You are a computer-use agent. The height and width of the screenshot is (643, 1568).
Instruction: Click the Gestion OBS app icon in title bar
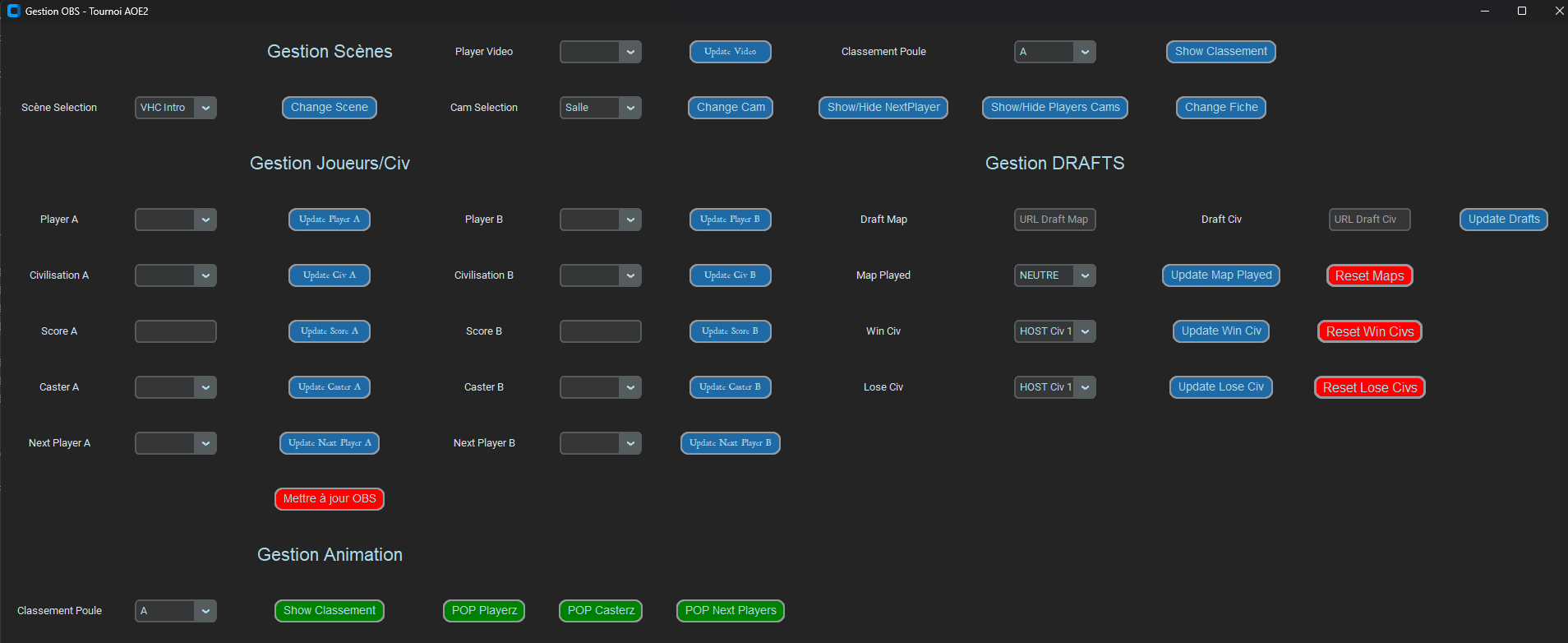[x=13, y=11]
